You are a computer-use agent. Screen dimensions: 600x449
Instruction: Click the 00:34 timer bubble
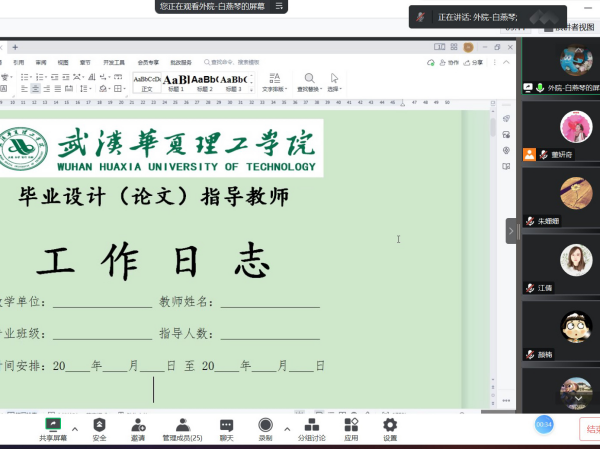(x=544, y=425)
